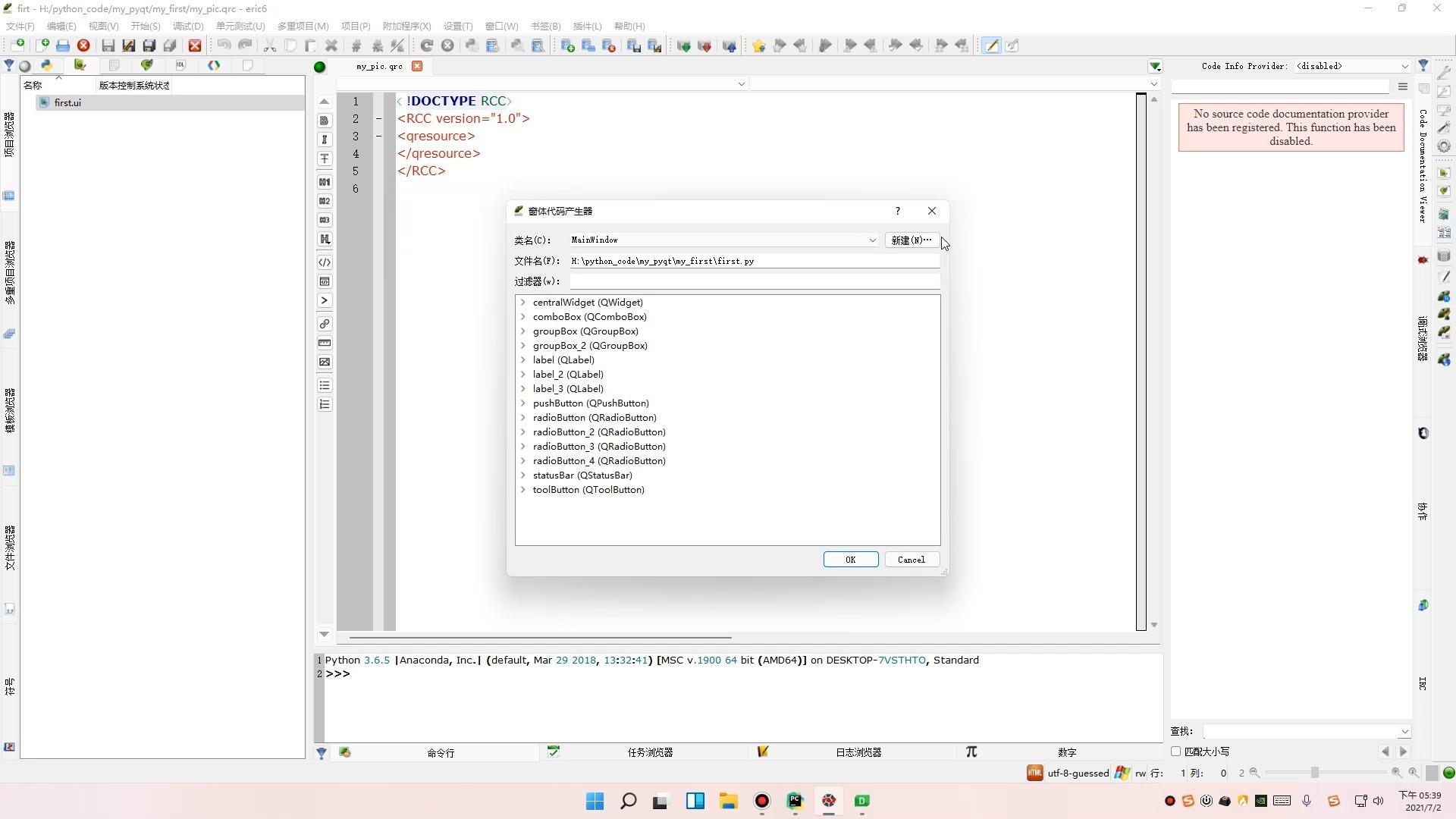Click the green circle indicator beside editor tab
This screenshot has width=1456, height=819.
click(x=320, y=67)
